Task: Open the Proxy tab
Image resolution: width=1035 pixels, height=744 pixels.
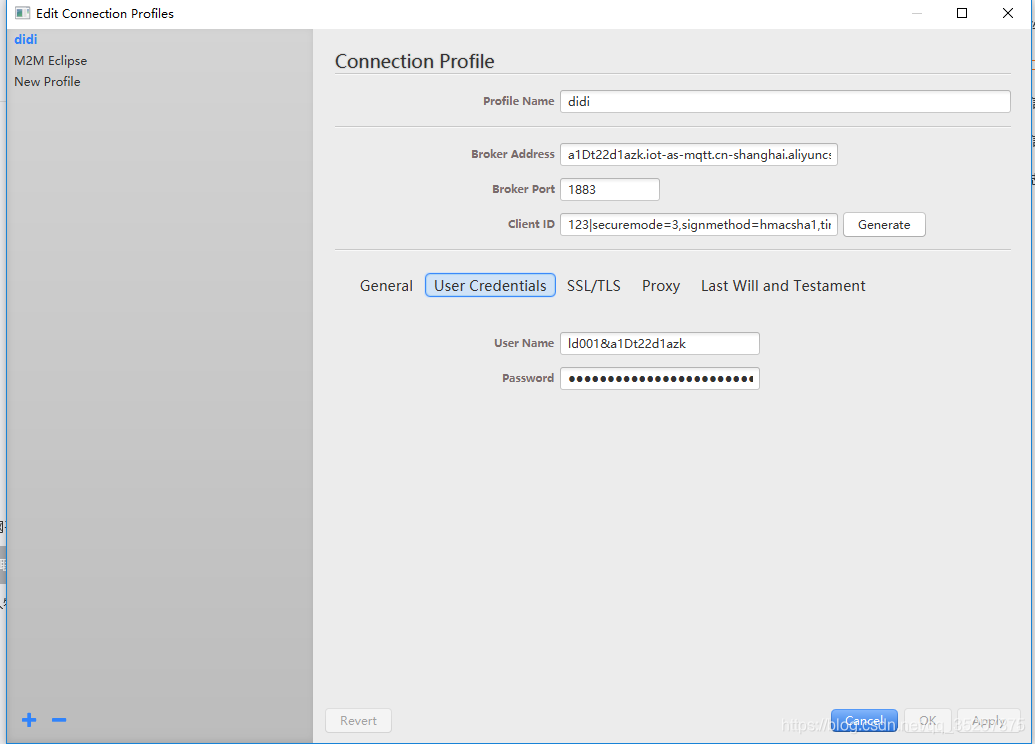Action: 661,286
